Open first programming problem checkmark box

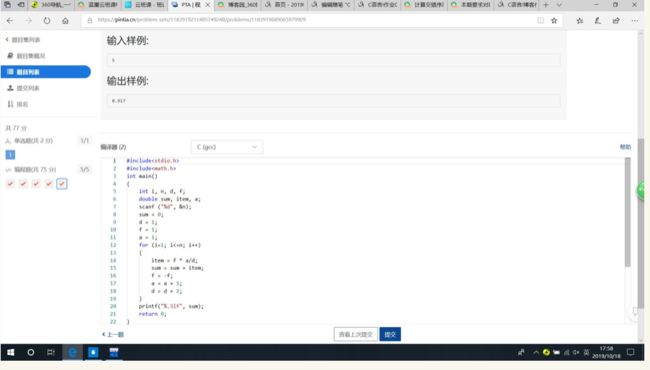(x=10, y=184)
